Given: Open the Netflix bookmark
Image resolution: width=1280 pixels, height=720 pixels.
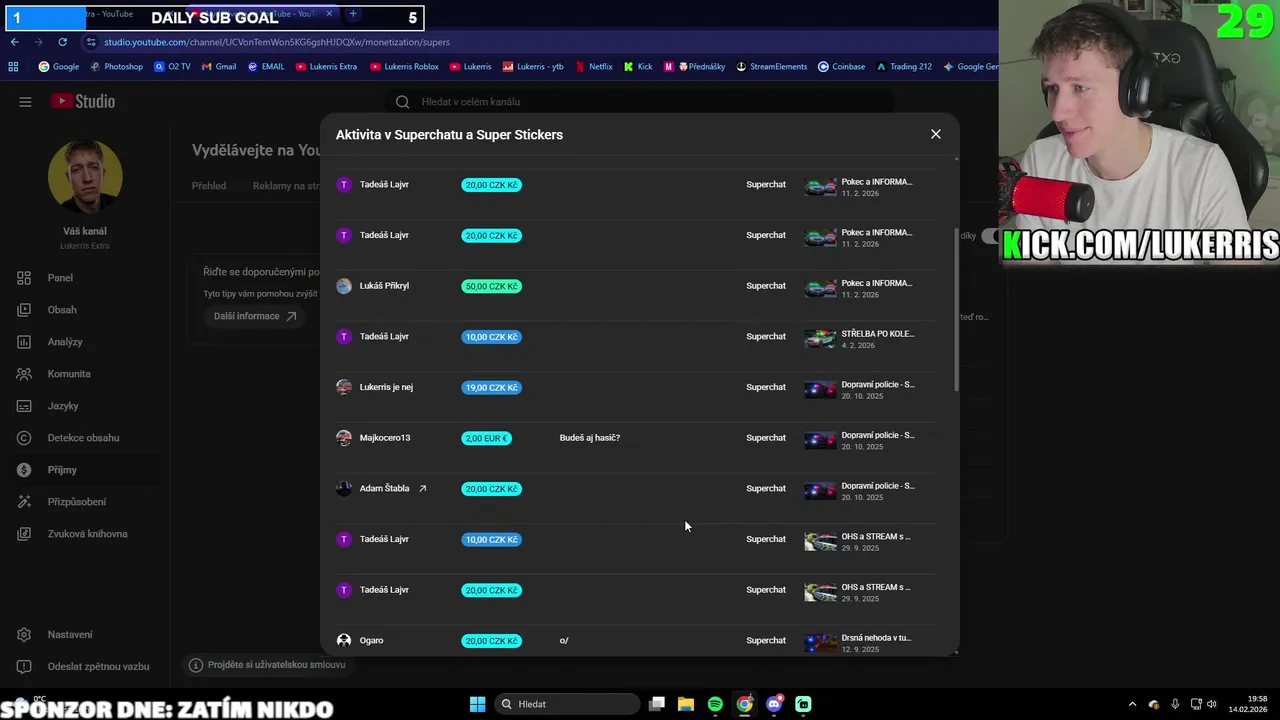Looking at the screenshot, I should click(594, 67).
